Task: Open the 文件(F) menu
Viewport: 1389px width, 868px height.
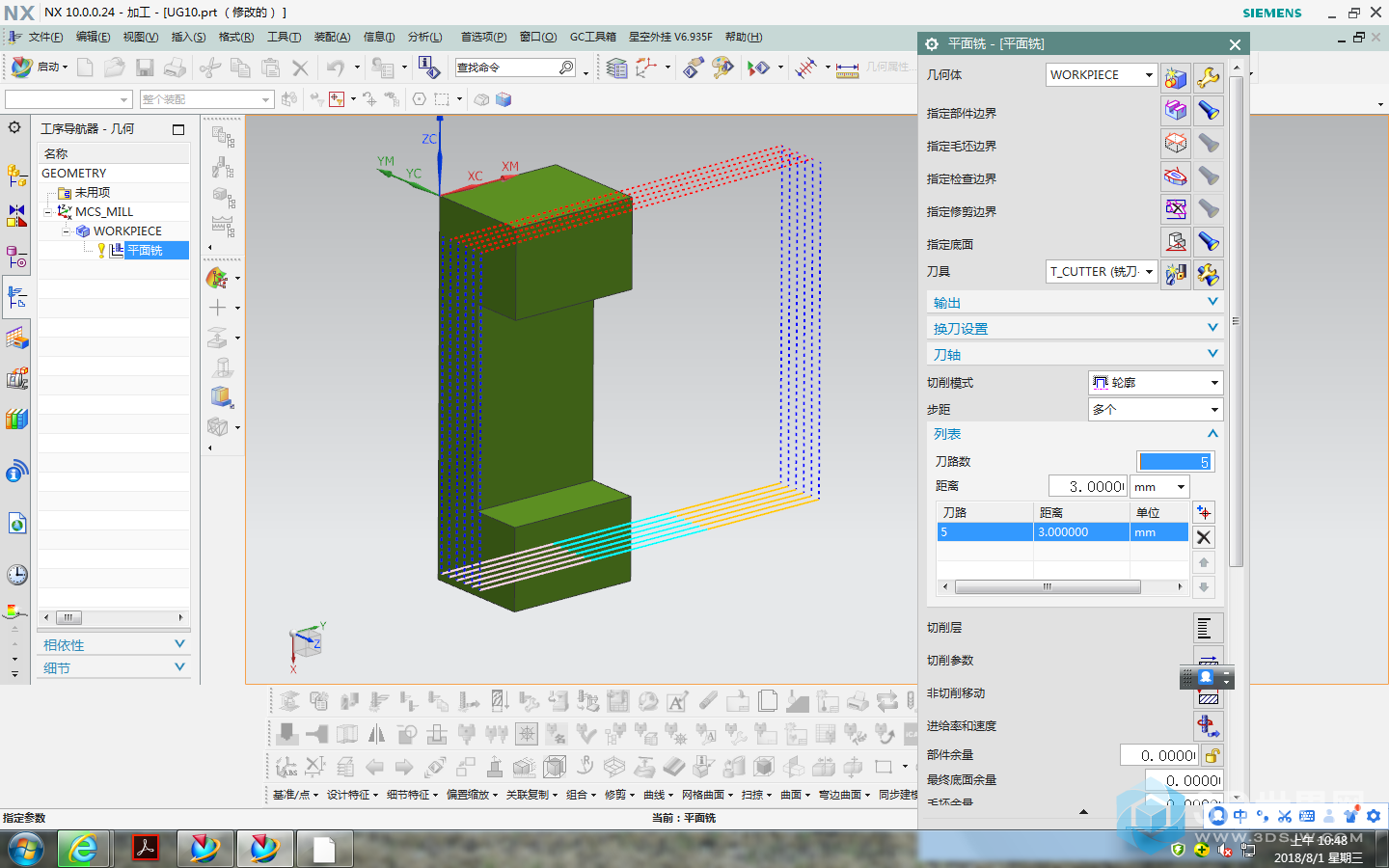Action: click(x=45, y=37)
